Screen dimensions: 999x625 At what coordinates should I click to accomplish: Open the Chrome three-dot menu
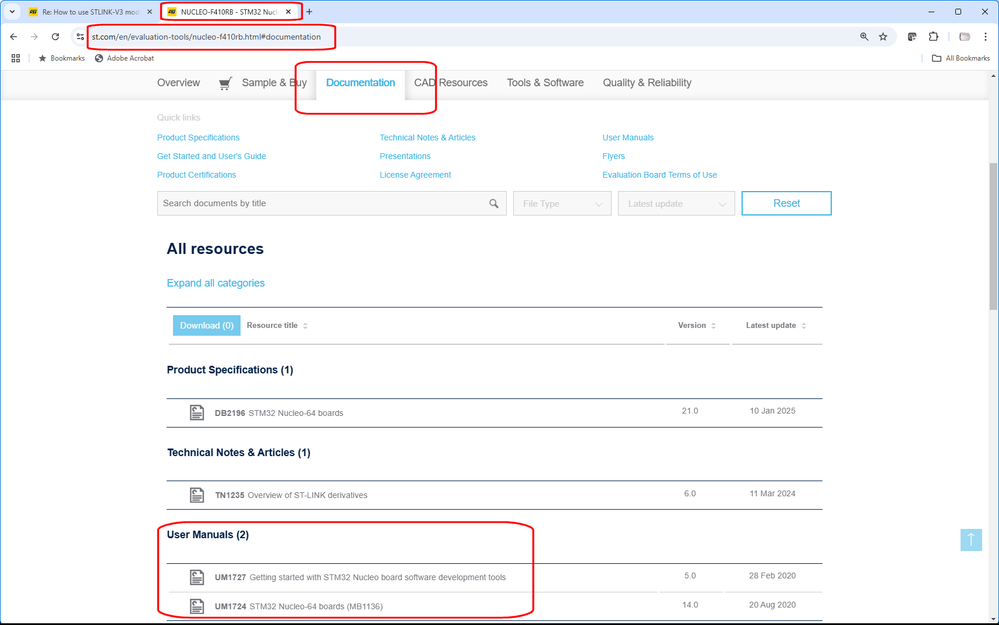pyautogui.click(x=985, y=37)
